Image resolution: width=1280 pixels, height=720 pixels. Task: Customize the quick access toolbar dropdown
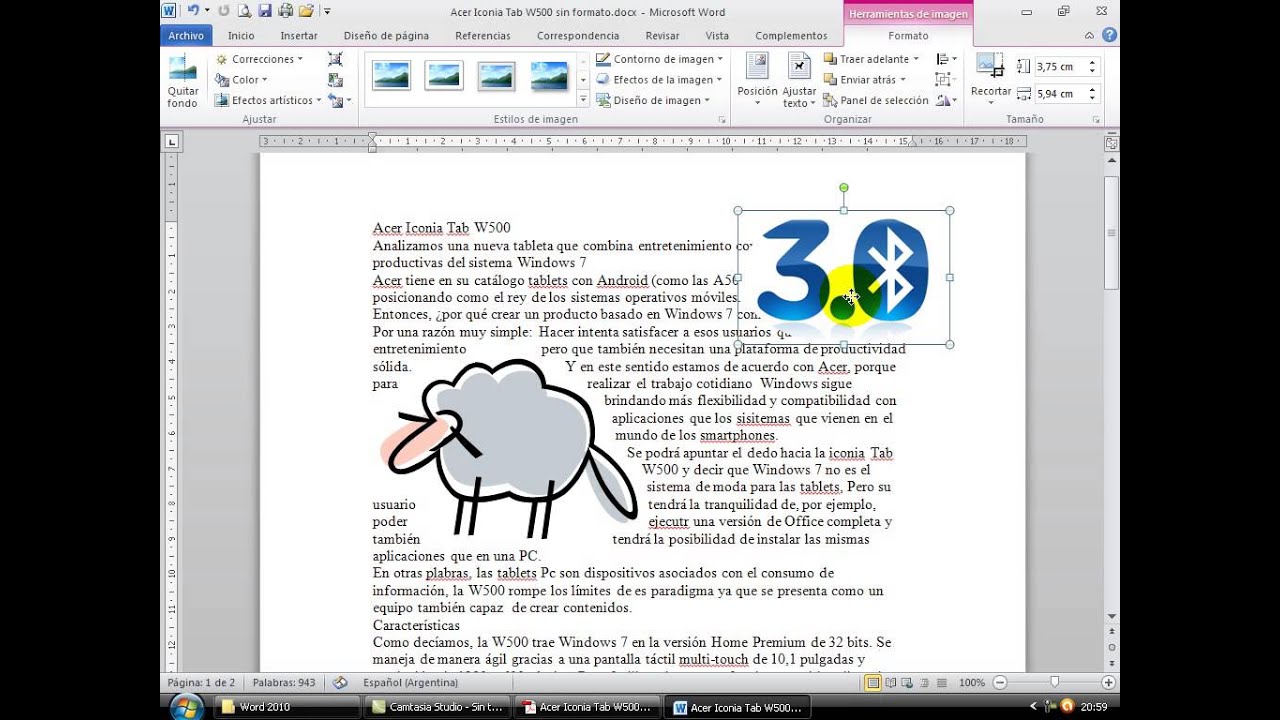point(327,11)
